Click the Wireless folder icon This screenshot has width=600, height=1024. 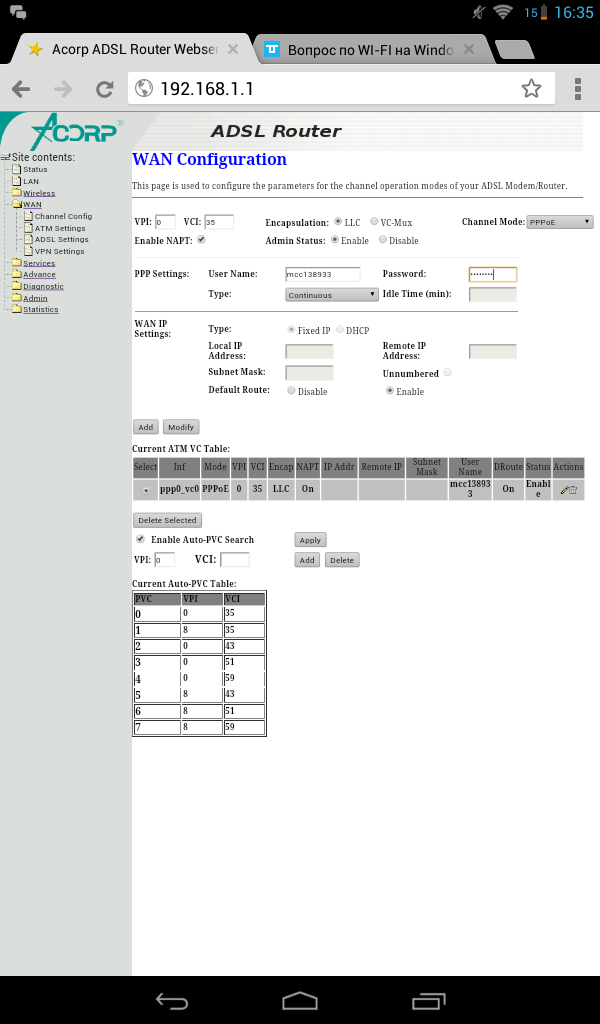pyautogui.click(x=17, y=193)
